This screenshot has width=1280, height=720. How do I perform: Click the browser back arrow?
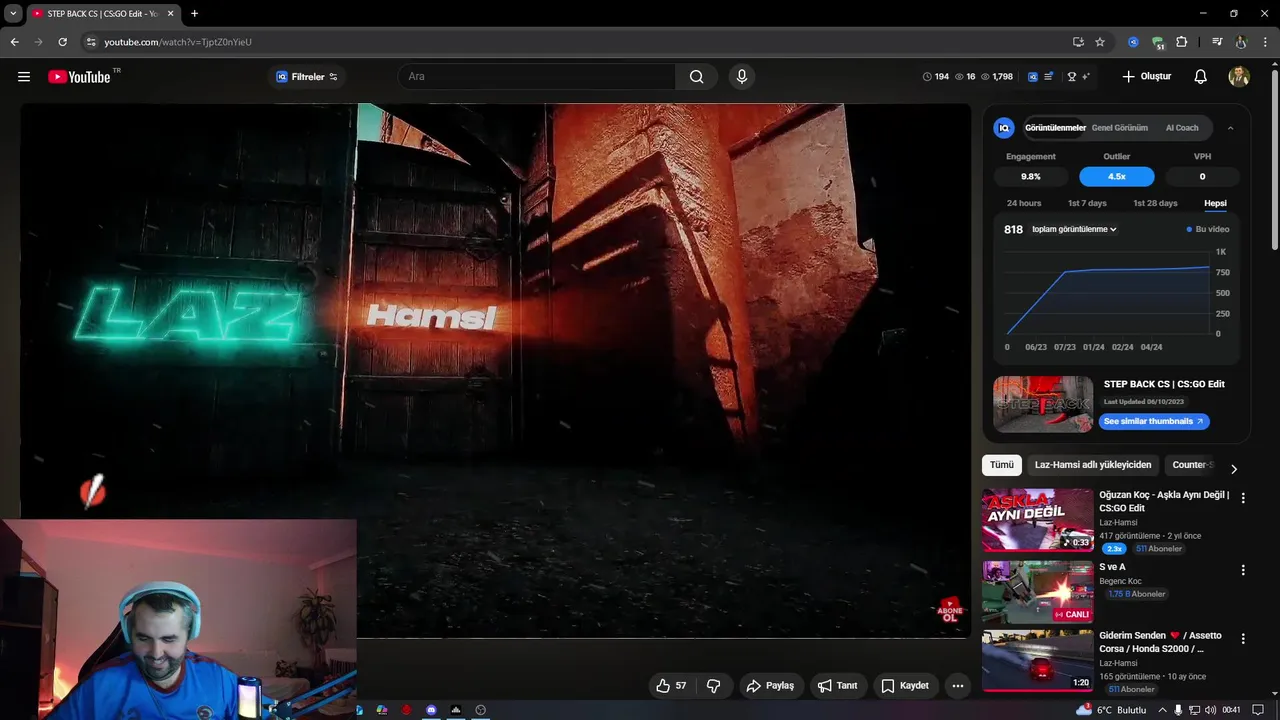click(14, 42)
